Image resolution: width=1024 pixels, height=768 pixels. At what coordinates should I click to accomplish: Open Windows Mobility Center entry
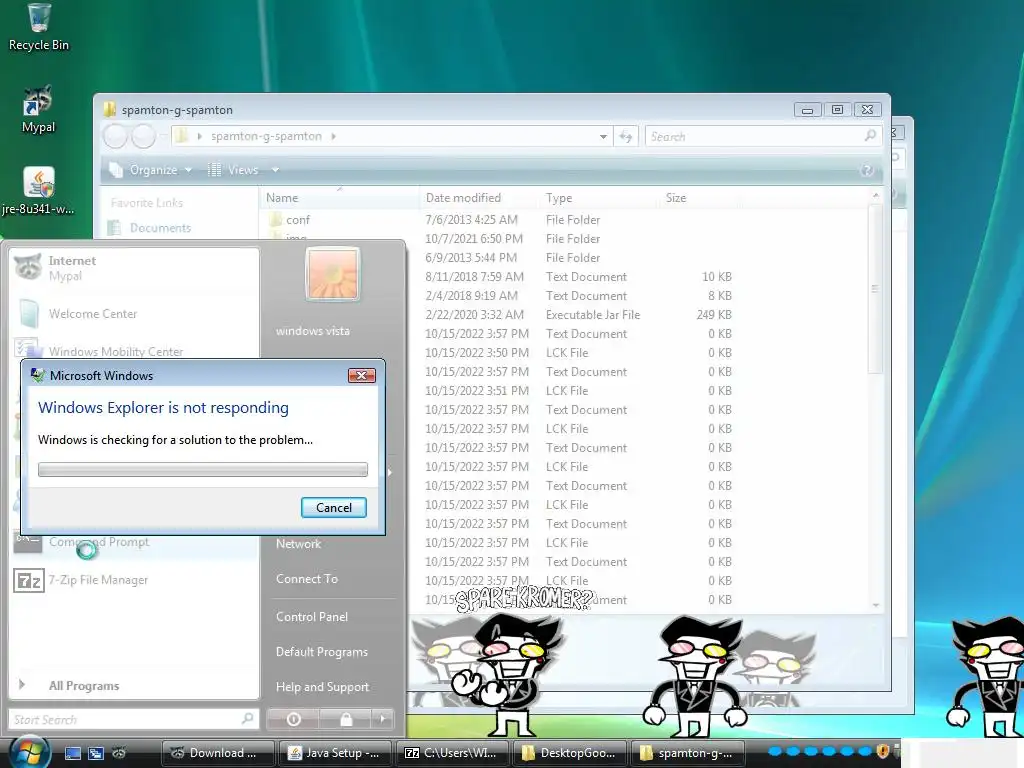pyautogui.click(x=134, y=350)
